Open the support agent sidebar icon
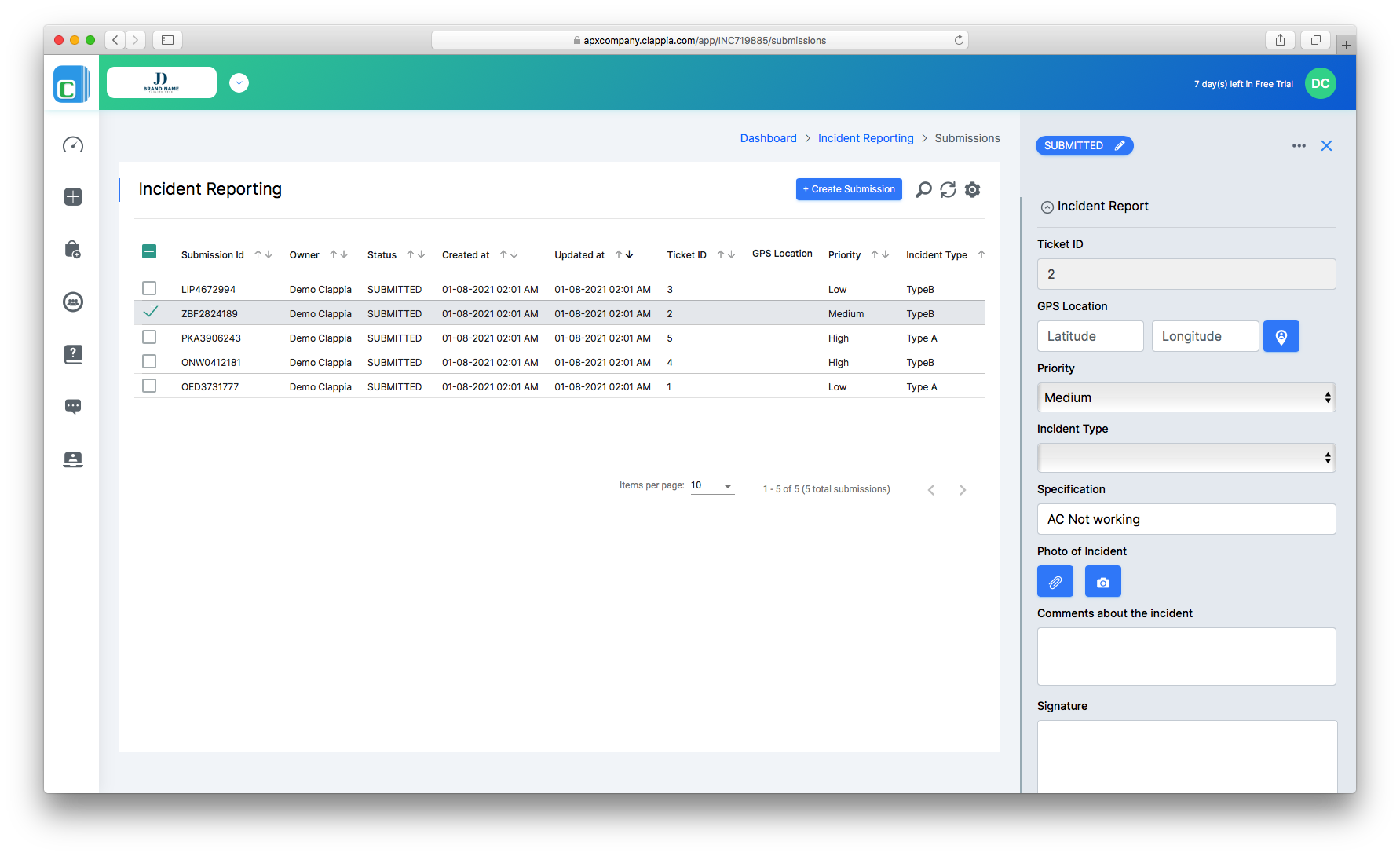 73,459
